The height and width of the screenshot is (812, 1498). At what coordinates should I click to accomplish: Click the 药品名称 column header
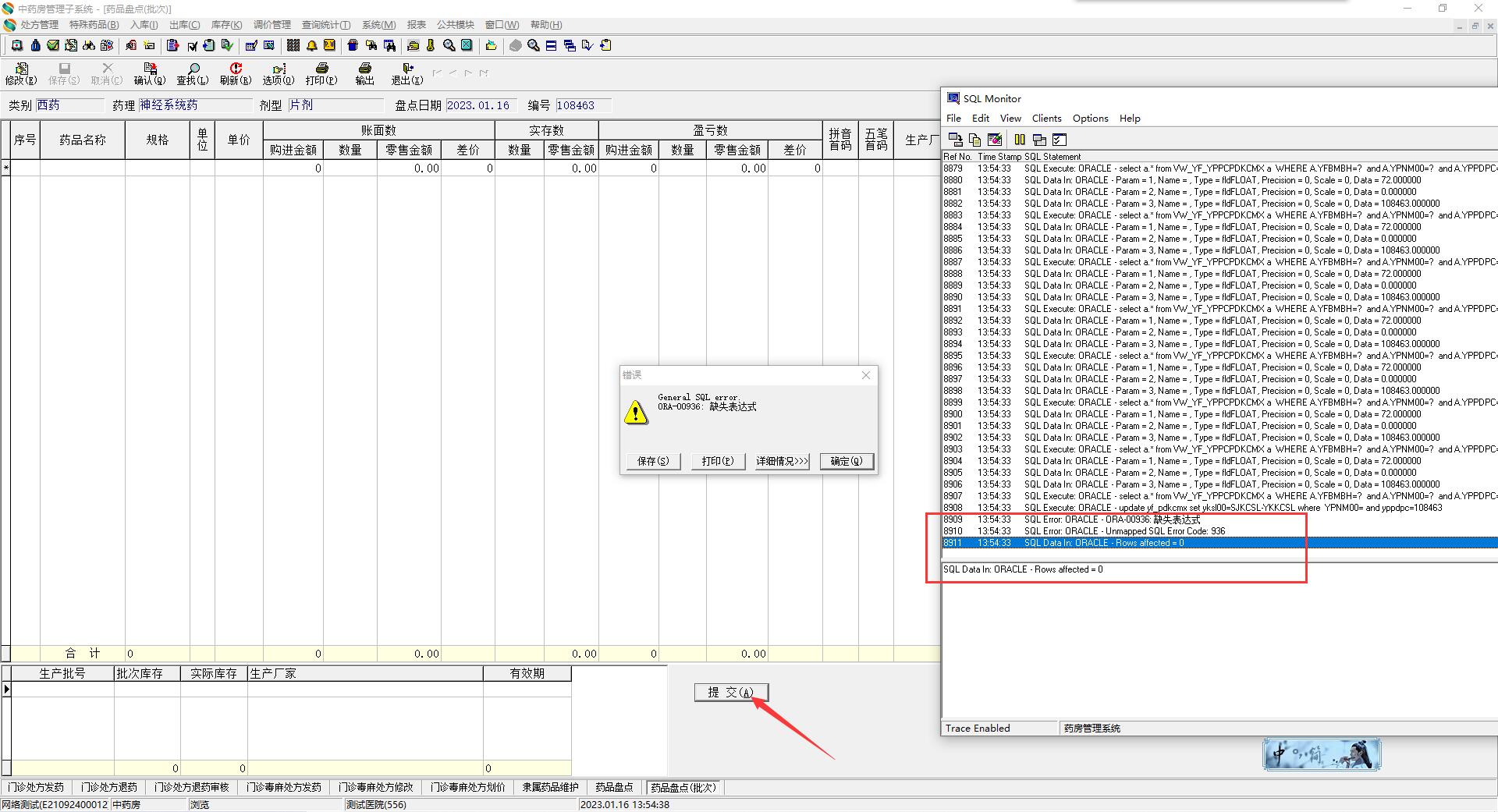pos(83,140)
